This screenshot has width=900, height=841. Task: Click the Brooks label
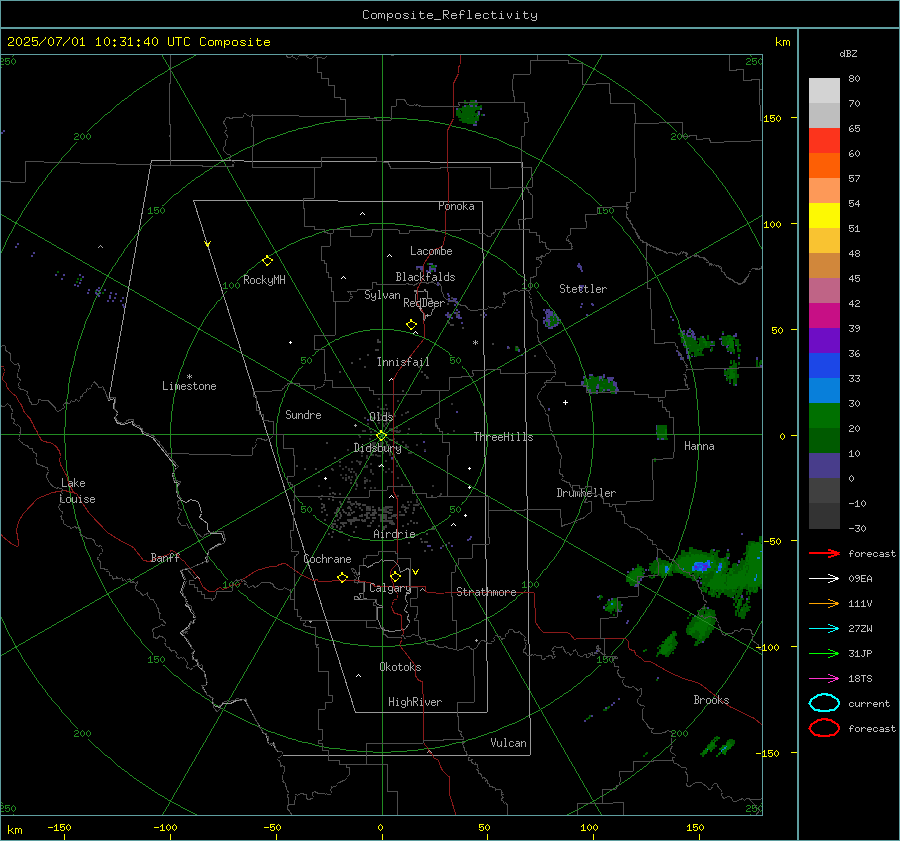(711, 700)
